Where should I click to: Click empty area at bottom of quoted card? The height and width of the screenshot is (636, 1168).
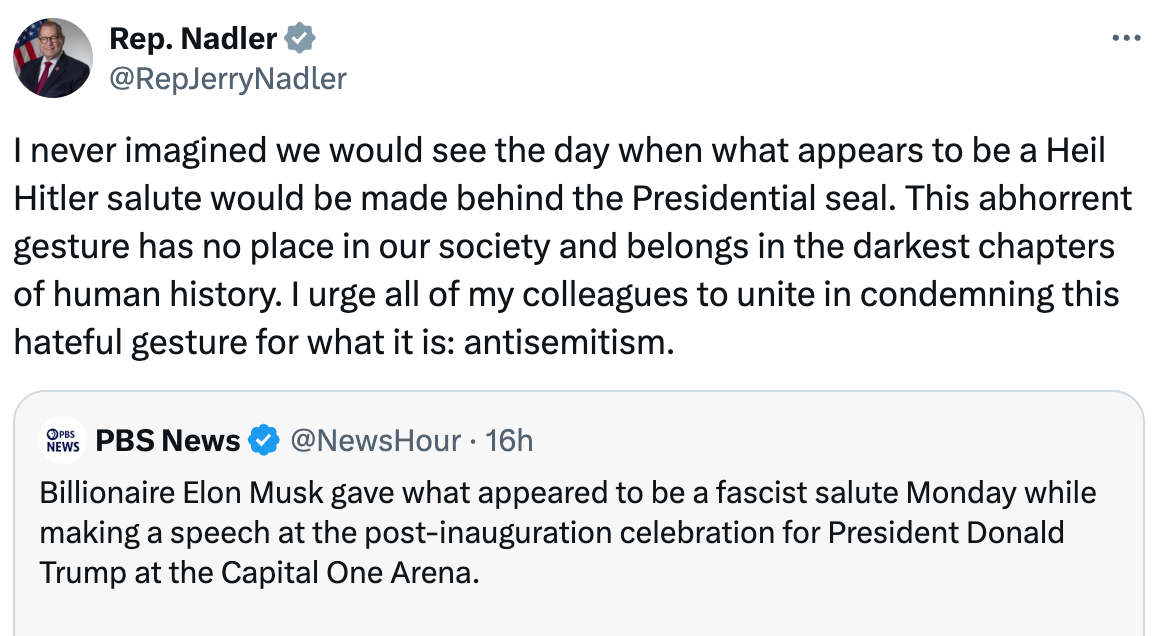(x=578, y=614)
